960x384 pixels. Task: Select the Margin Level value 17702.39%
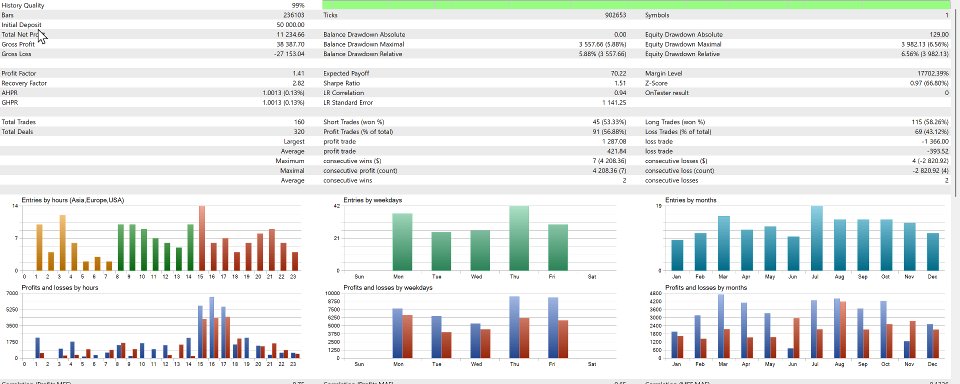[x=934, y=73]
